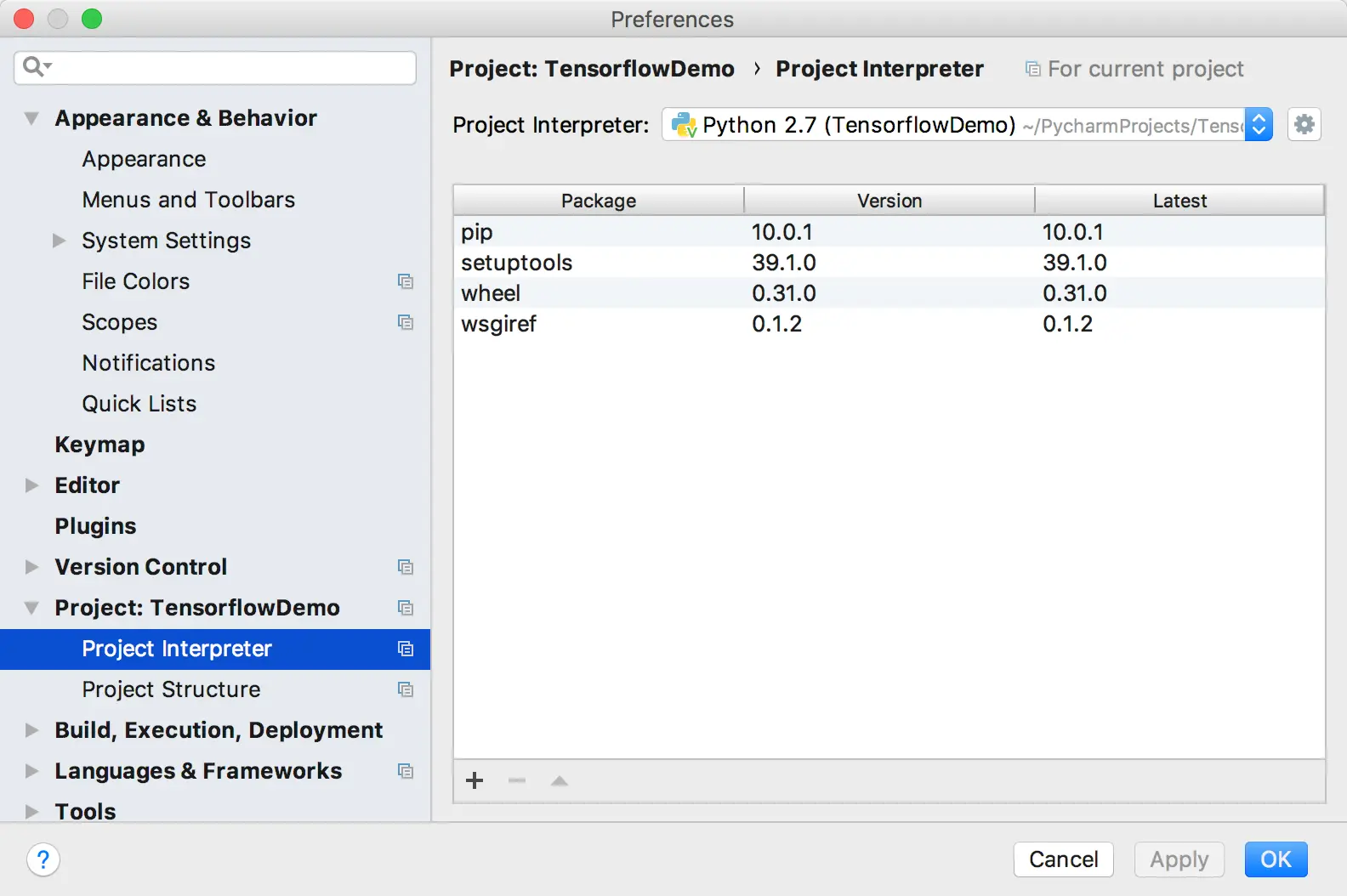Open the Keymap settings page

(99, 445)
